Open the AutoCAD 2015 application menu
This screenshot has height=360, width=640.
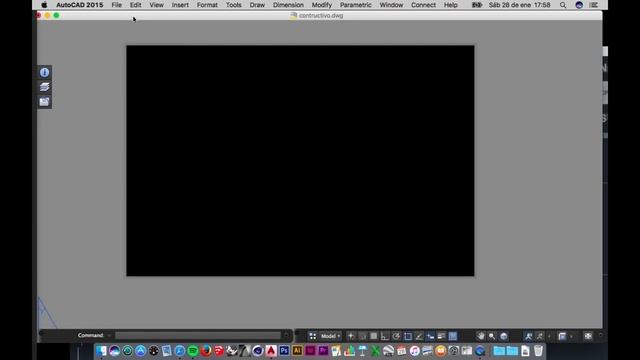tap(80, 5)
